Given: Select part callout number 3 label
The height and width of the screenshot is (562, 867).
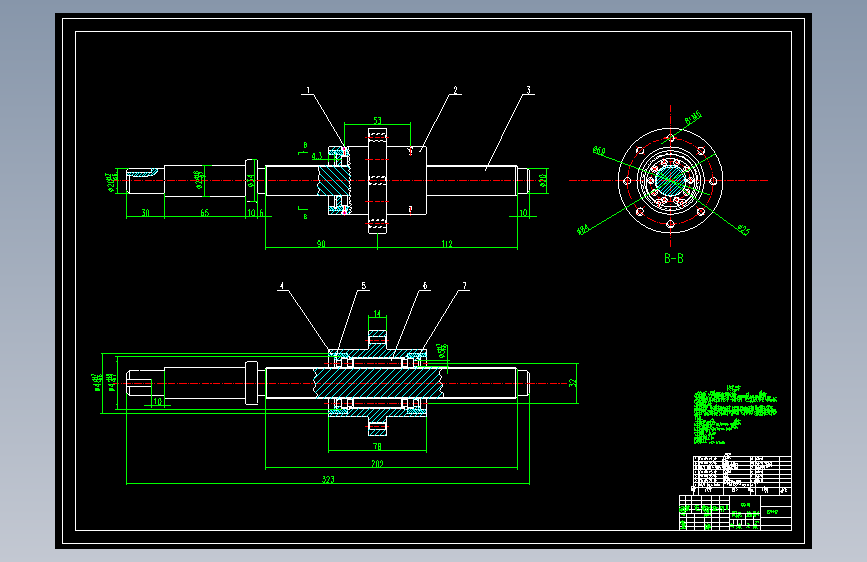Looking at the screenshot, I should point(529,90).
